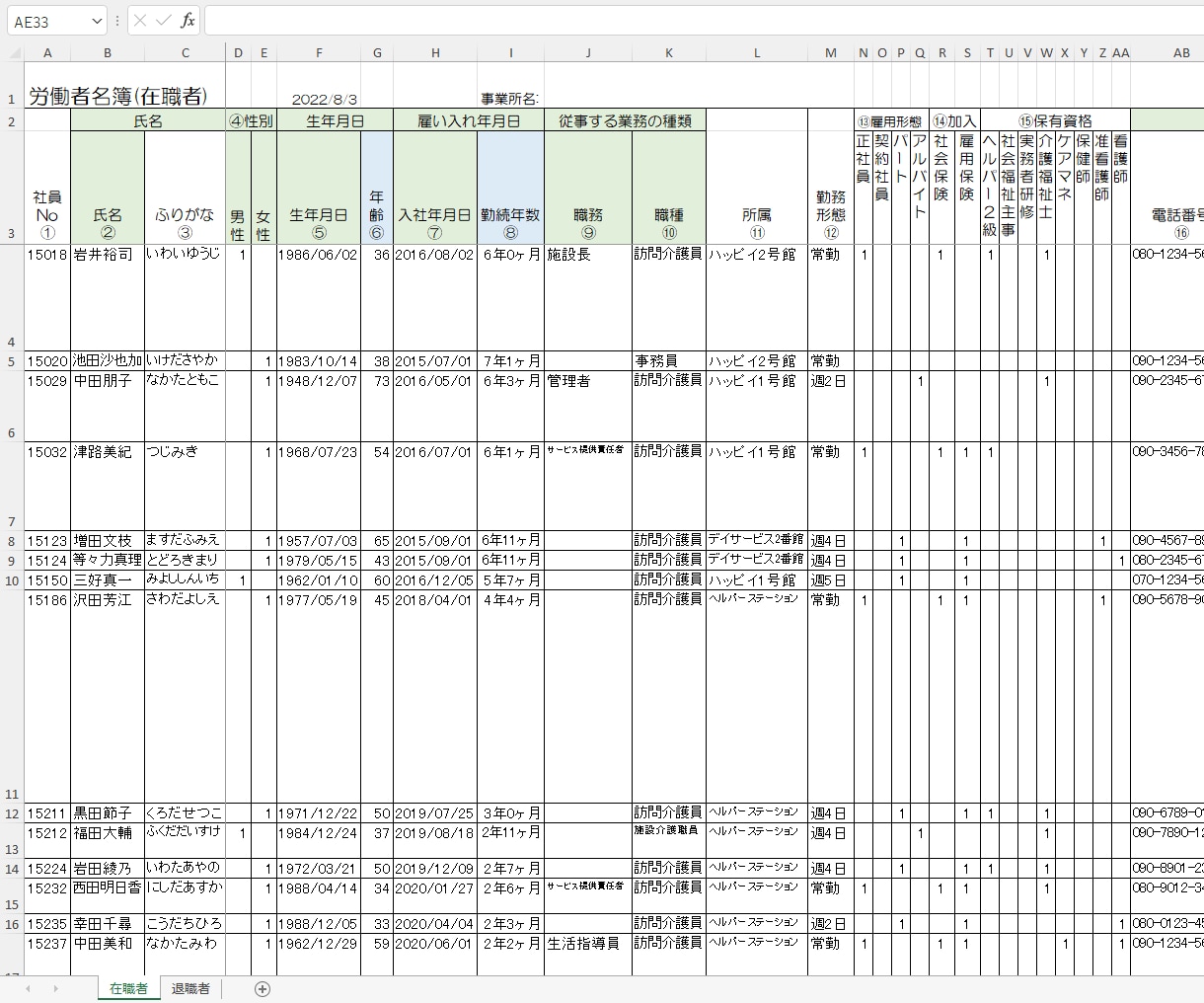Click the 氏名 merged header cell
The width and height of the screenshot is (1204, 1003).
[148, 120]
